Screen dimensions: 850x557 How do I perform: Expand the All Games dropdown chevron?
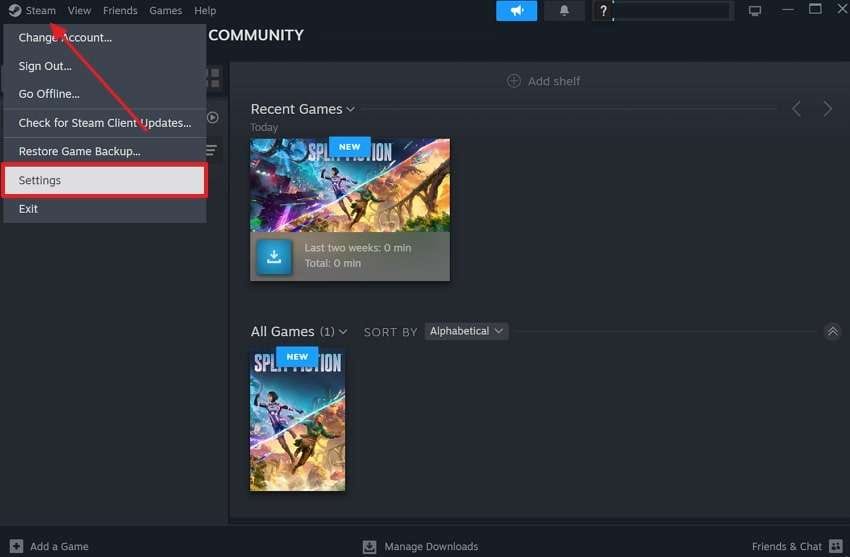[343, 332]
